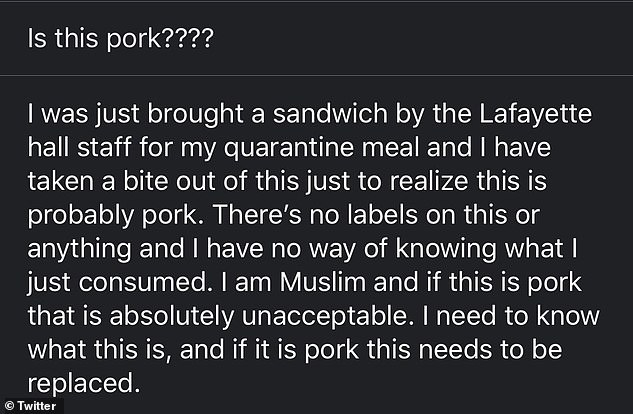This screenshot has height=414, width=633.
Task: Click the word "sandwich" in message body
Action: click(x=330, y=113)
